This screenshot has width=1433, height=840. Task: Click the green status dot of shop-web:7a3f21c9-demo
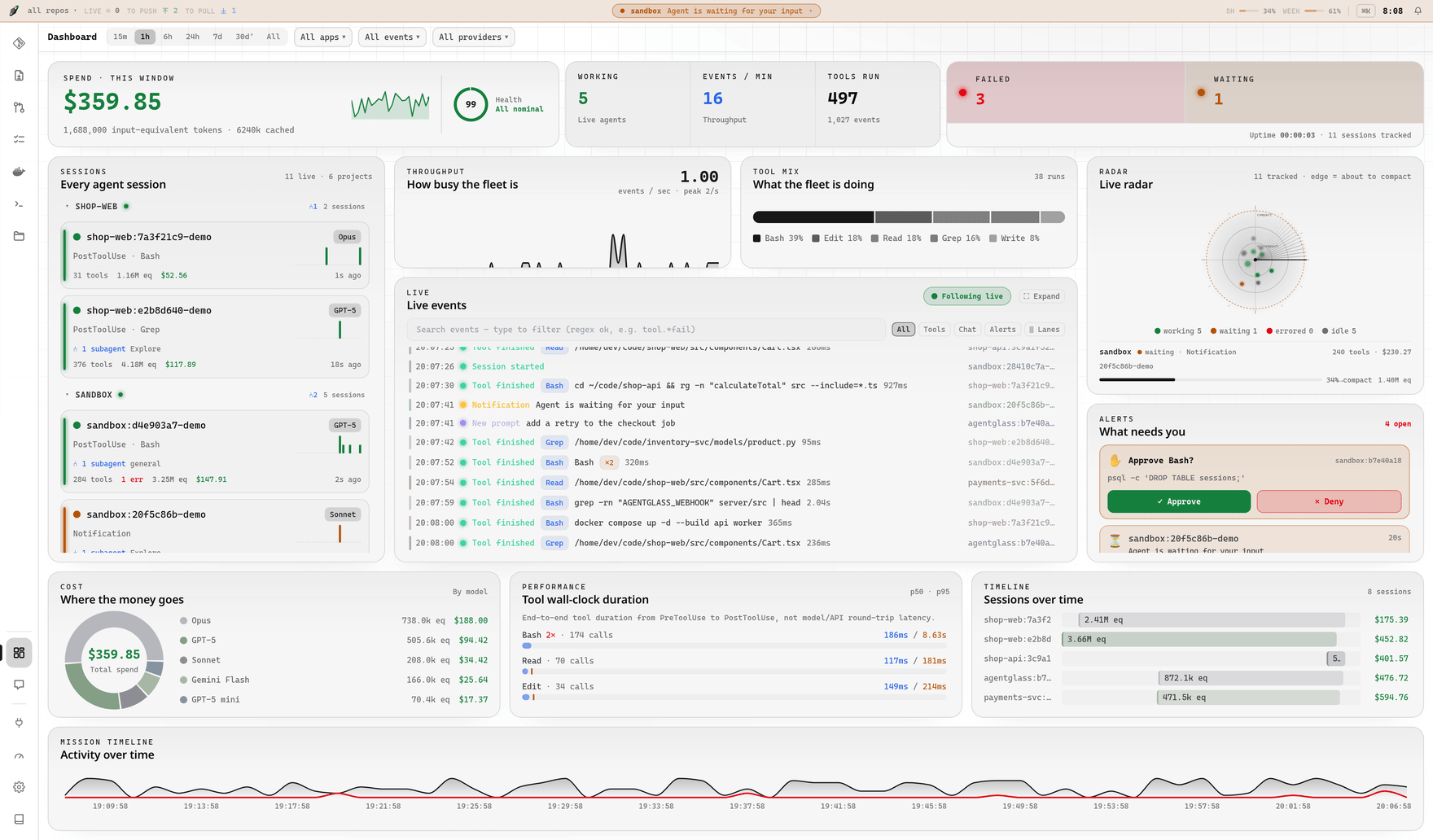pos(77,237)
